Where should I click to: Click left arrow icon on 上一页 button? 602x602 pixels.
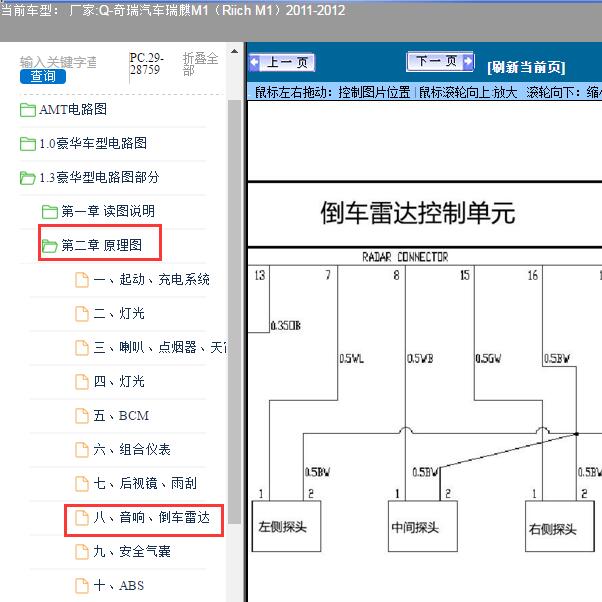[x=255, y=62]
